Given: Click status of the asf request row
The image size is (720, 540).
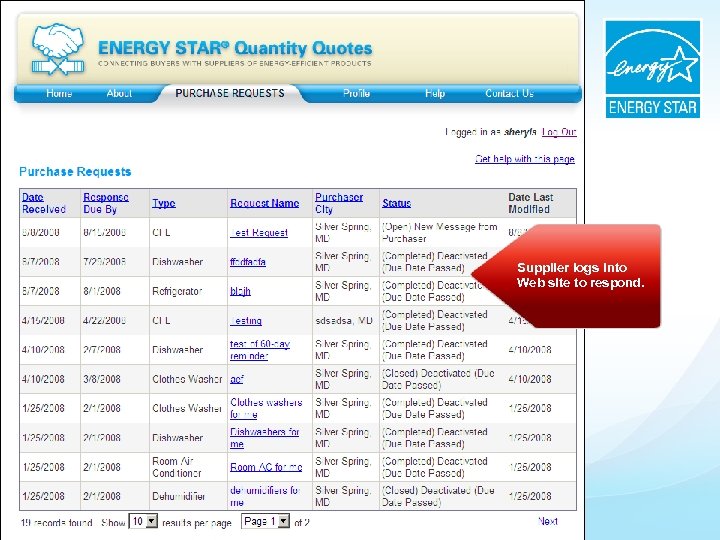Looking at the screenshot, I should (x=439, y=379).
